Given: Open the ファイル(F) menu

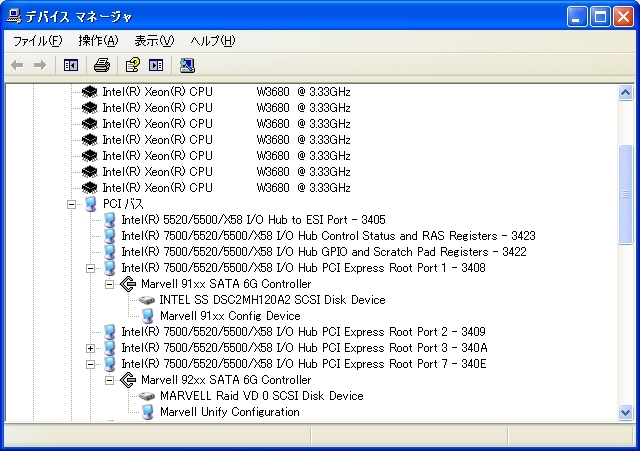Looking at the screenshot, I should [x=38, y=41].
